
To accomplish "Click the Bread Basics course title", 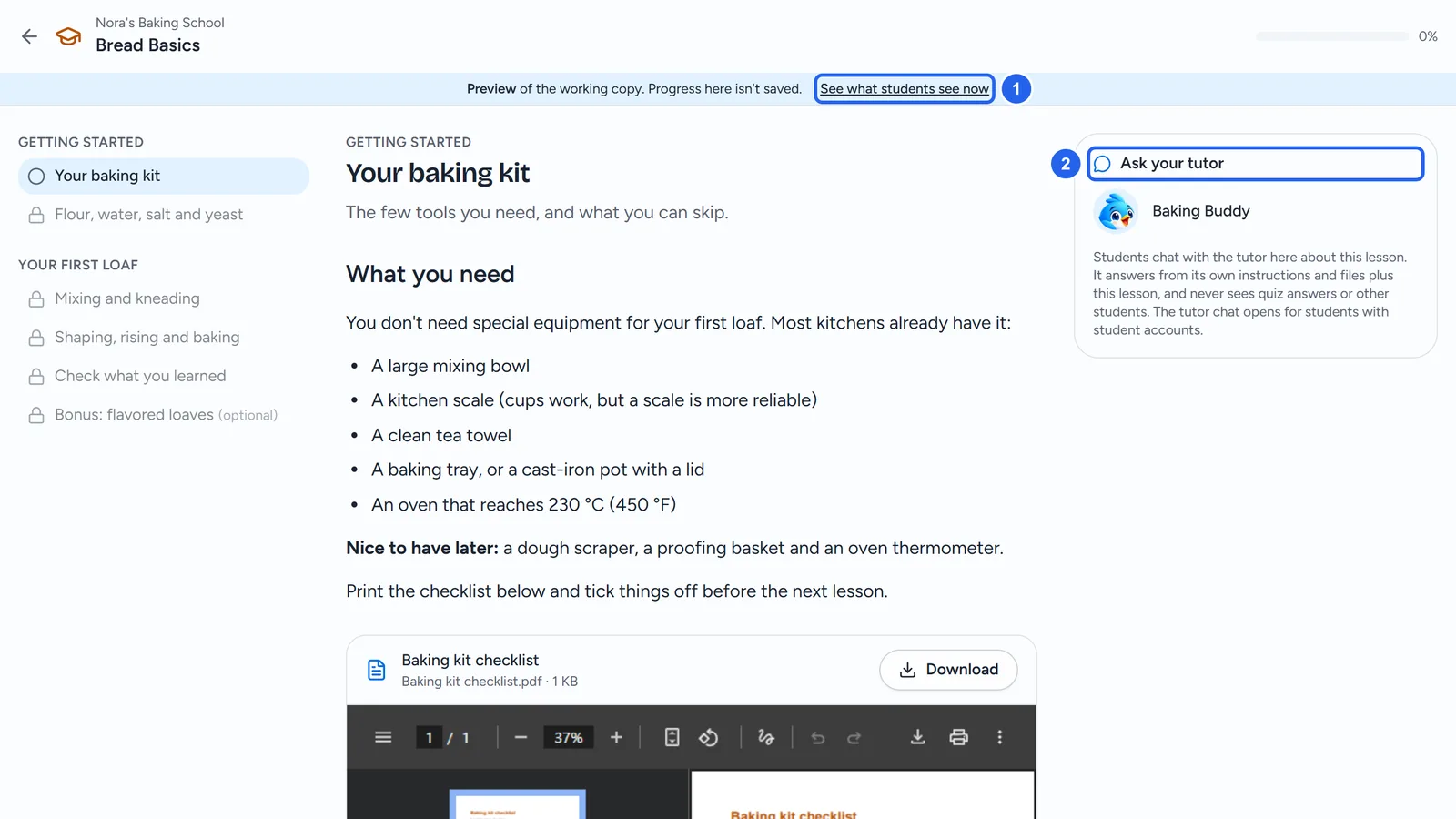I will pos(147,45).
